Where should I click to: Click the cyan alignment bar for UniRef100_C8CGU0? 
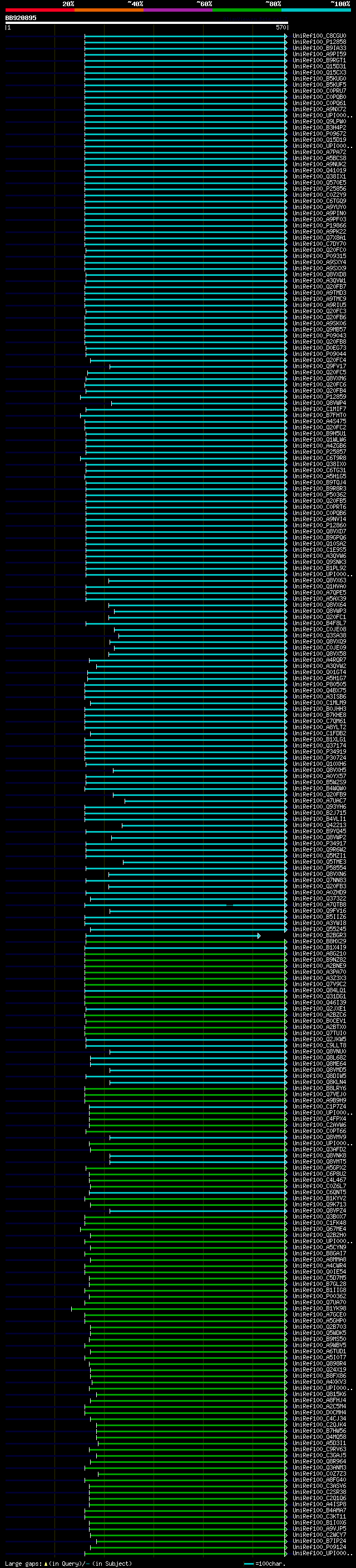[x=186, y=36]
